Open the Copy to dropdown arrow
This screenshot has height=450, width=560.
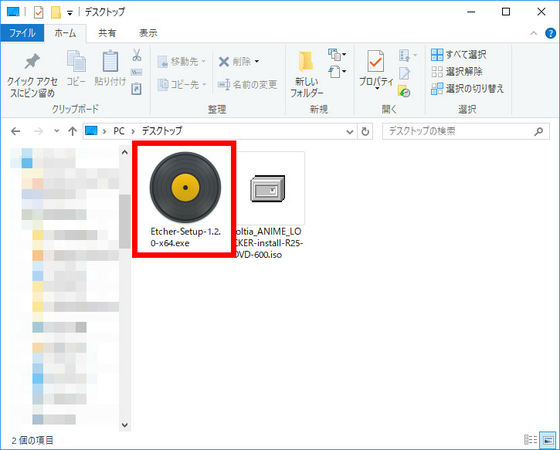[204, 85]
